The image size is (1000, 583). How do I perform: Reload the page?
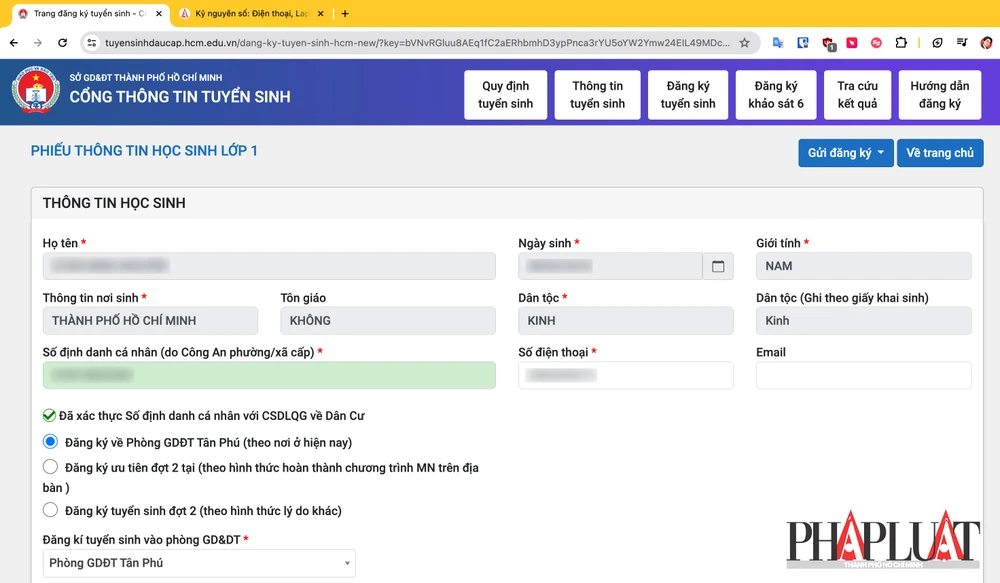click(62, 43)
